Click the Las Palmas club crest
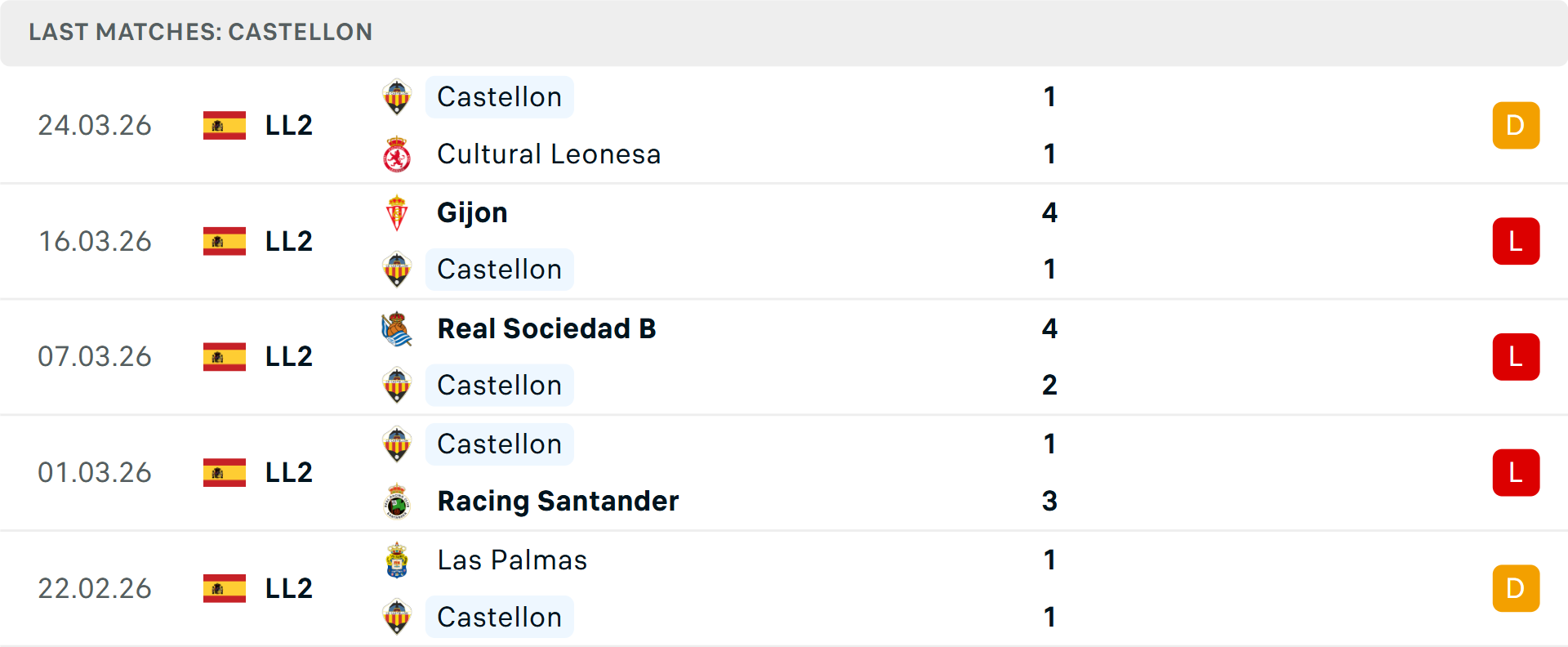 point(397,560)
